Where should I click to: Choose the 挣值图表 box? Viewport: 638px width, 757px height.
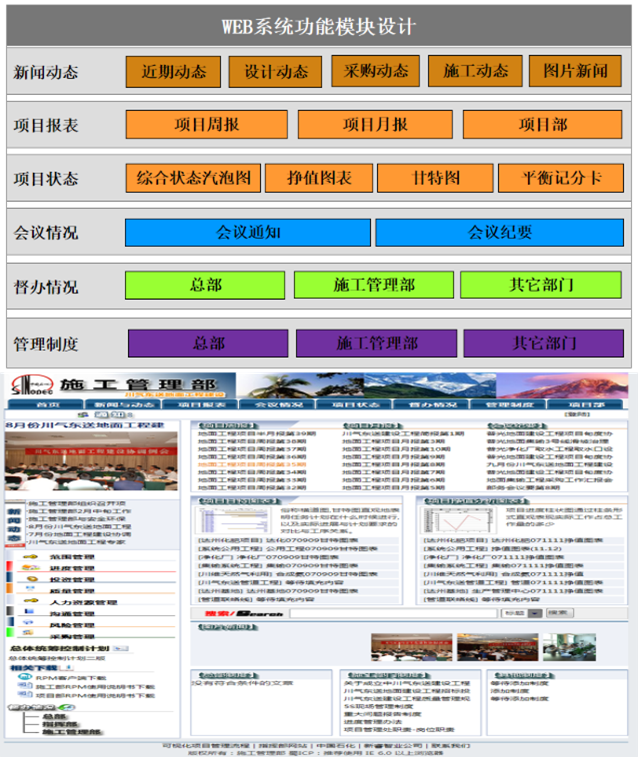click(319, 178)
